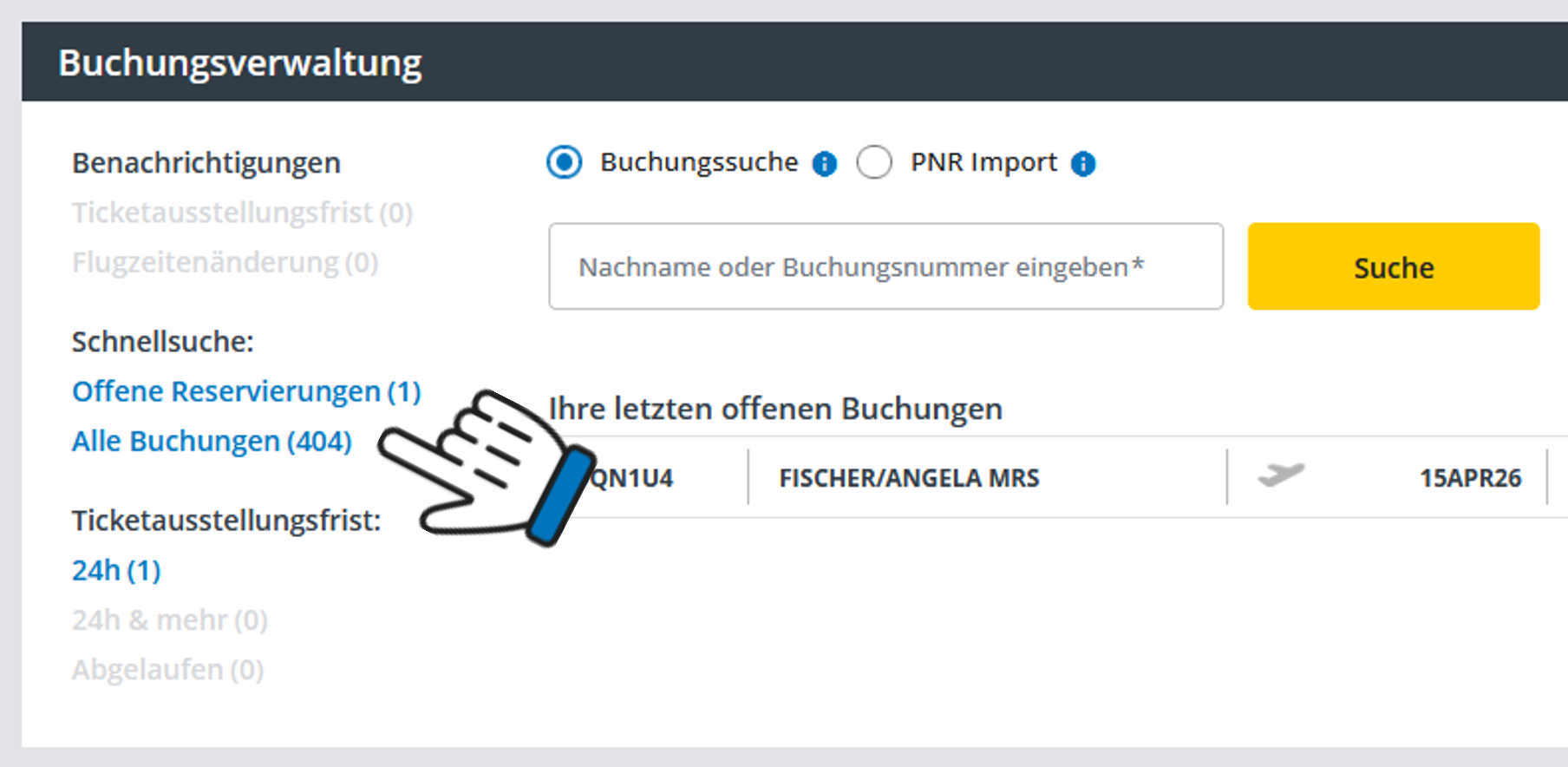
Task: Click the Flugzeitenänderung (0) notification
Action: point(225,262)
